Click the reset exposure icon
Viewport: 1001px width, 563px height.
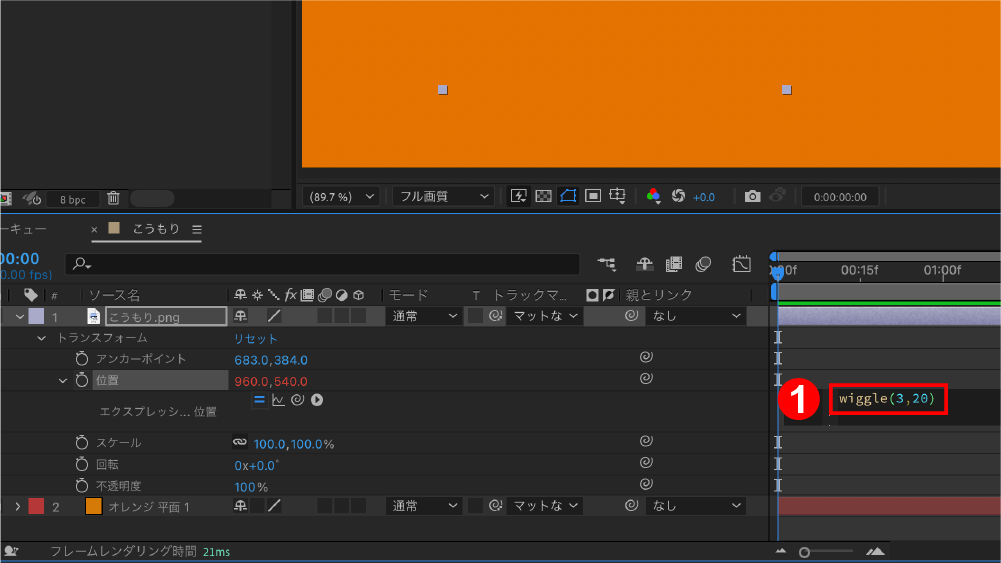click(x=678, y=196)
